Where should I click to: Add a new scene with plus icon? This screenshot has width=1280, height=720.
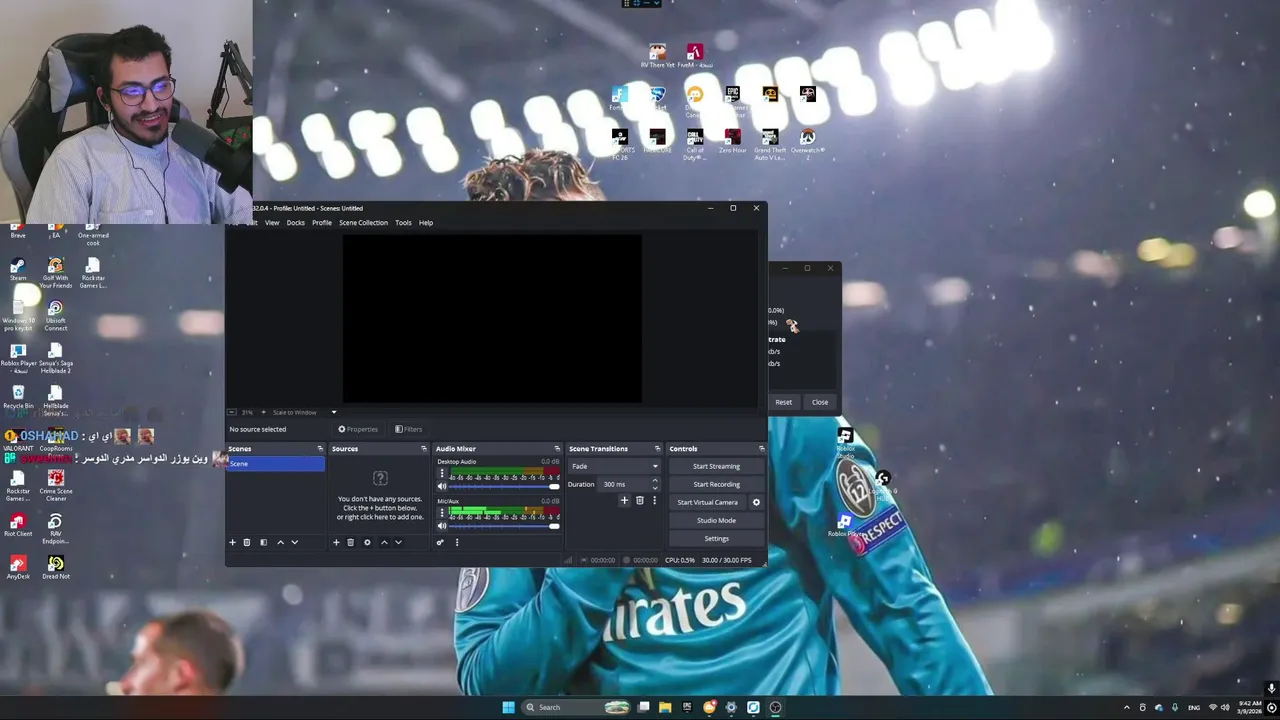(x=232, y=542)
